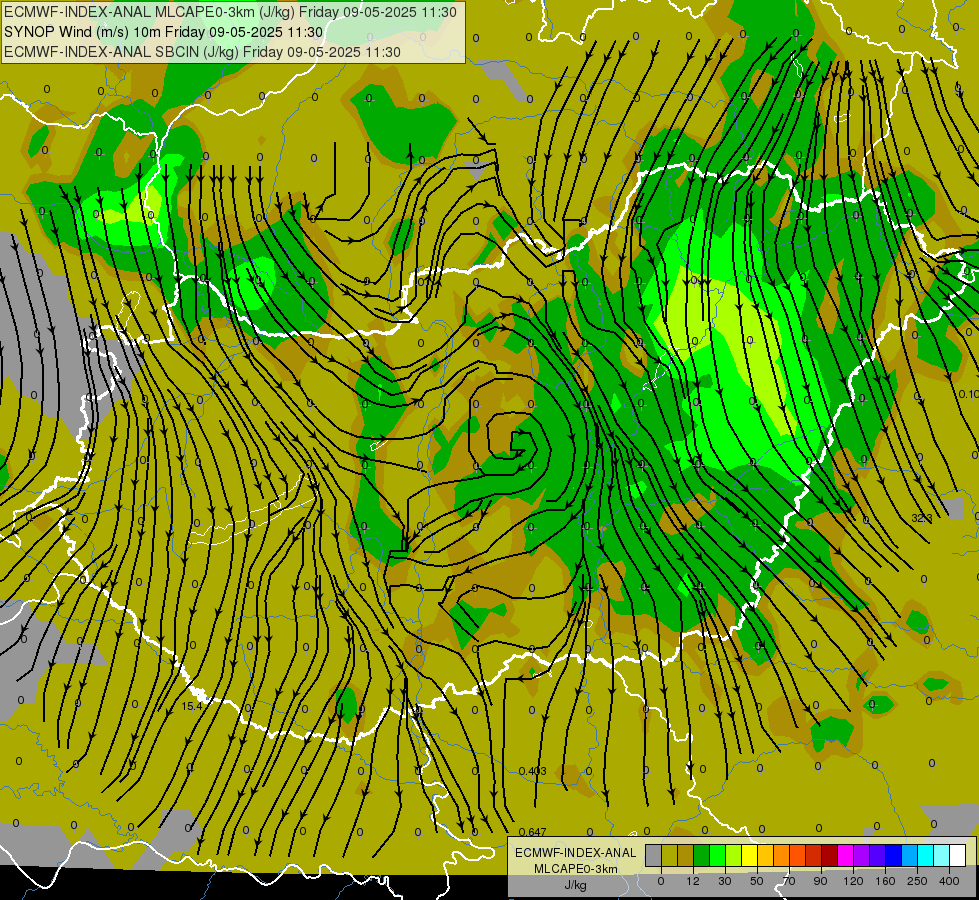The height and width of the screenshot is (900, 979).
Task: Click the cyan swatch in the color scale
Action: [x=925, y=856]
